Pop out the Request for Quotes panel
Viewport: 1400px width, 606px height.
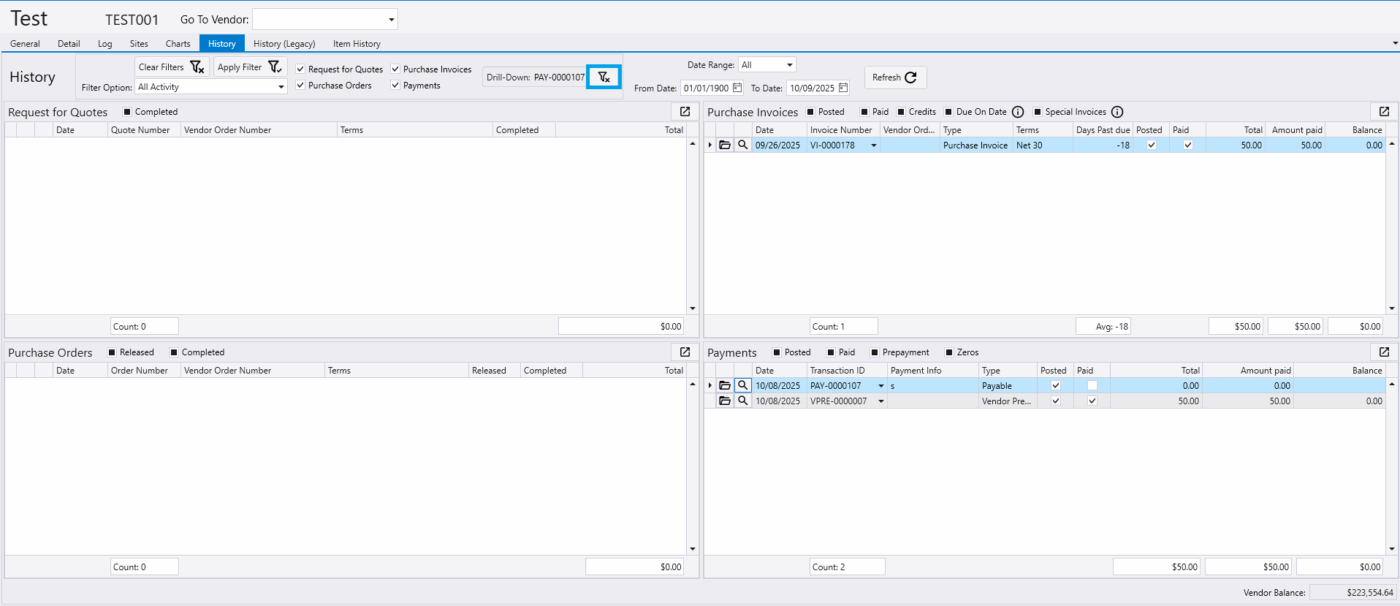[685, 112]
